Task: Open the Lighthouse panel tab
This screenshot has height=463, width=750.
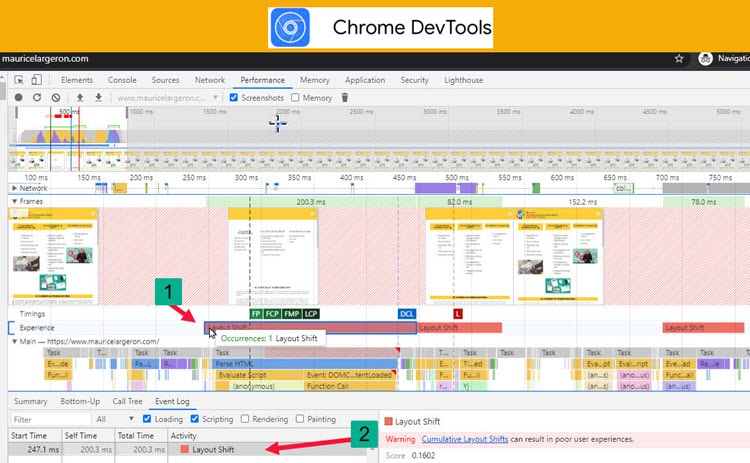Action: [463, 80]
